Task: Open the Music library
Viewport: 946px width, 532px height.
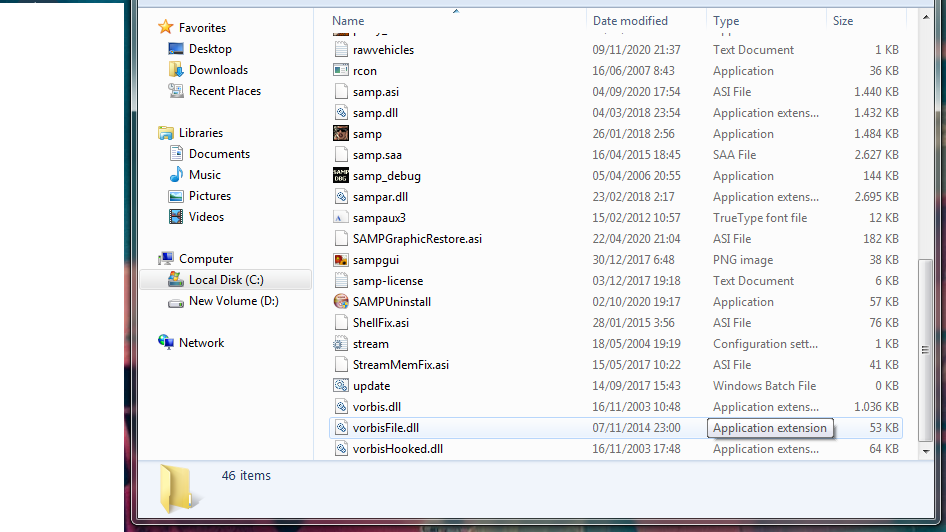Action: [205, 175]
